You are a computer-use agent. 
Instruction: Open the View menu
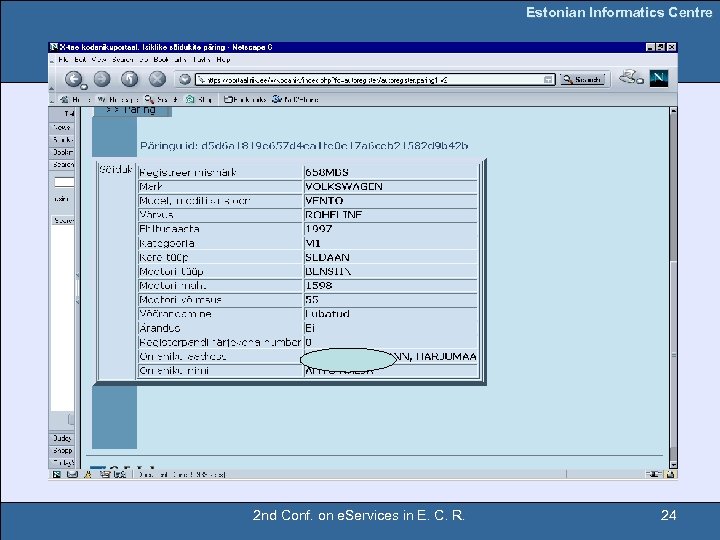[98, 60]
